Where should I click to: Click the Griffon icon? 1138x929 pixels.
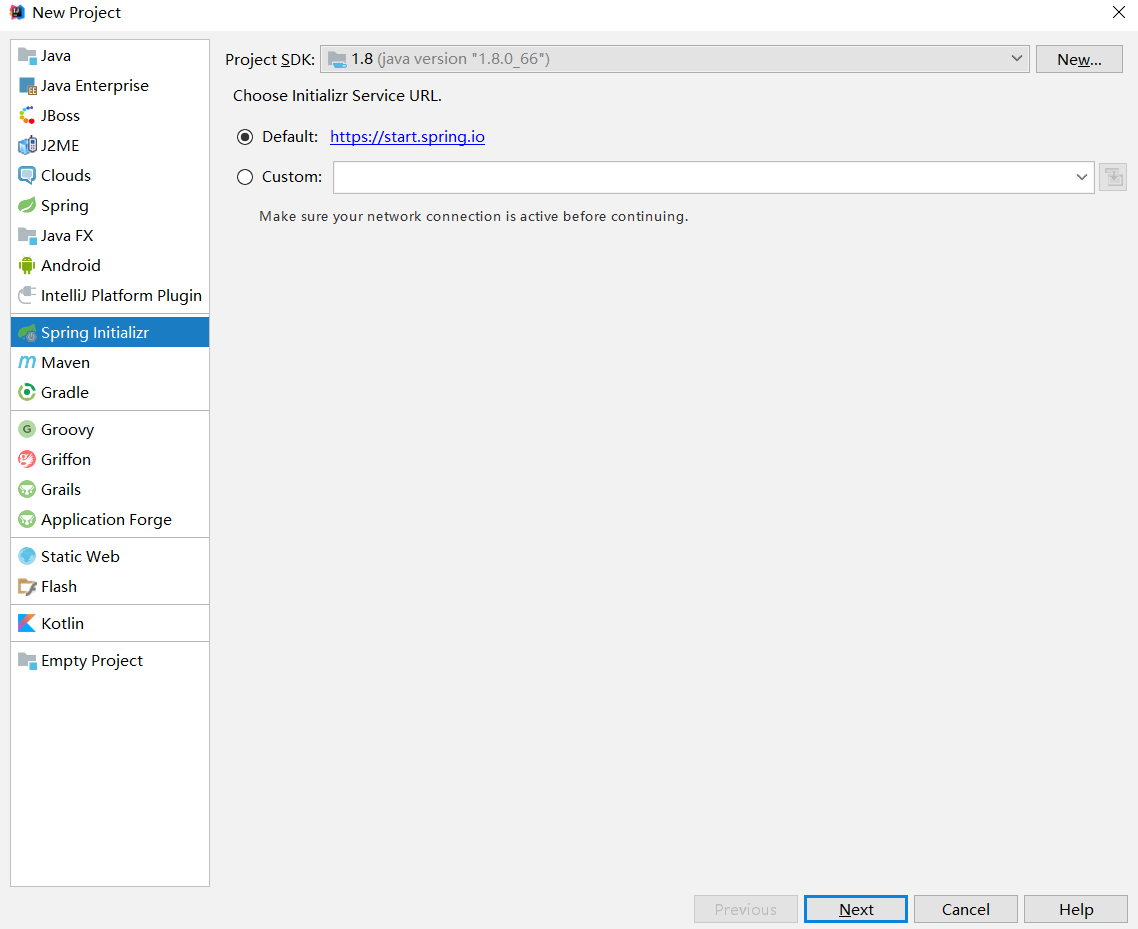[x=27, y=459]
